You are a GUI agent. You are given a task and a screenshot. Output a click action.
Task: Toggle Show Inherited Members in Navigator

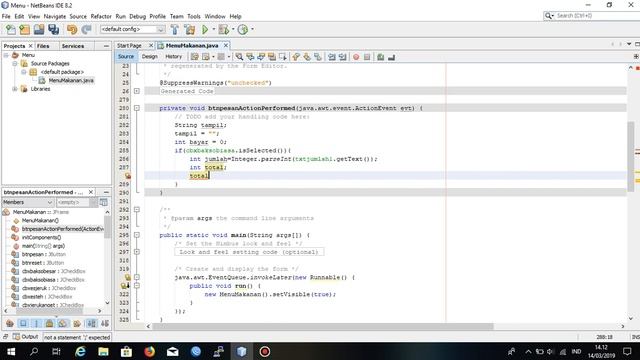tap(10, 324)
